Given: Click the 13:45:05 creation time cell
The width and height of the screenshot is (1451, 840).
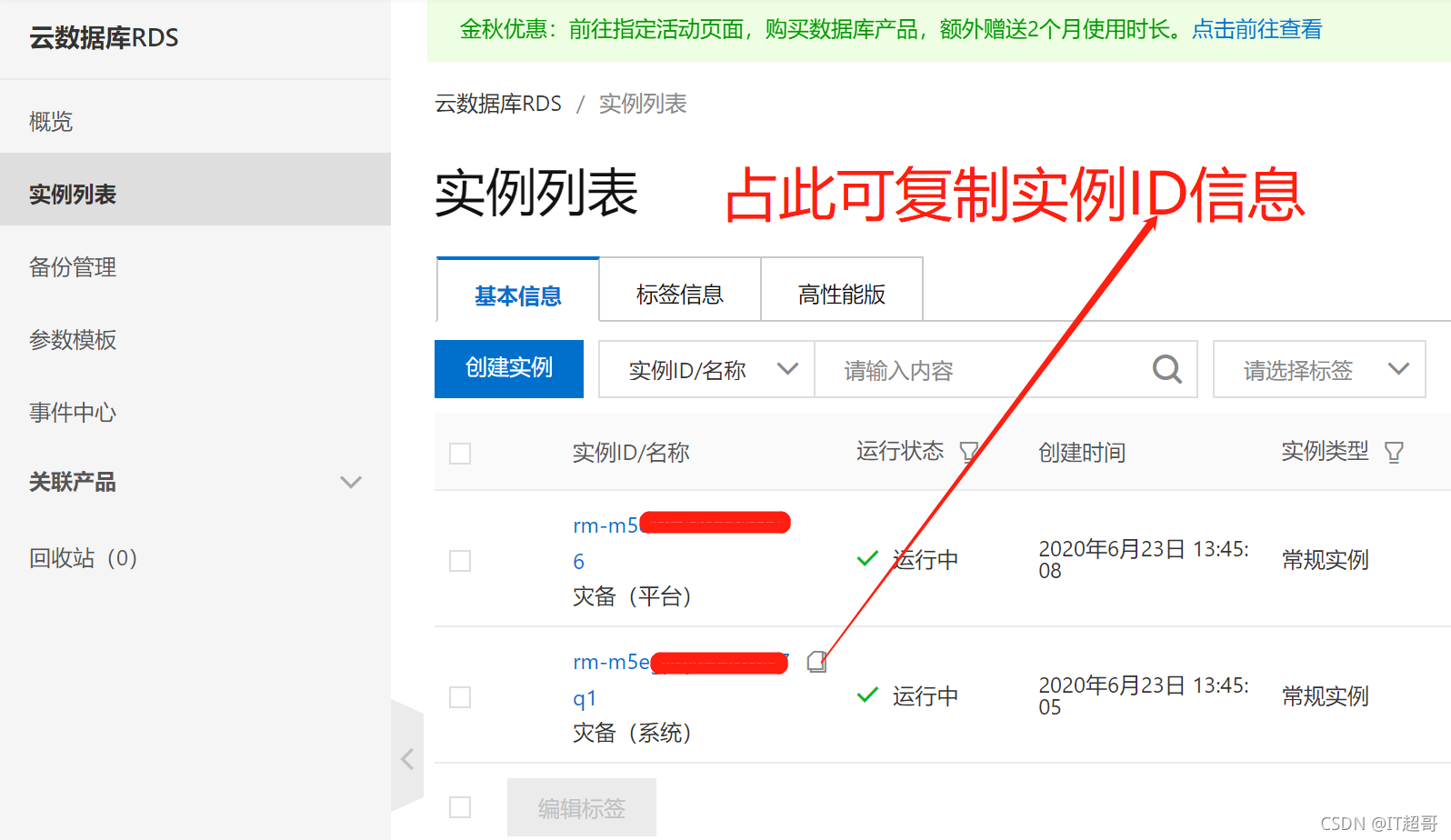Looking at the screenshot, I should click(1144, 696).
